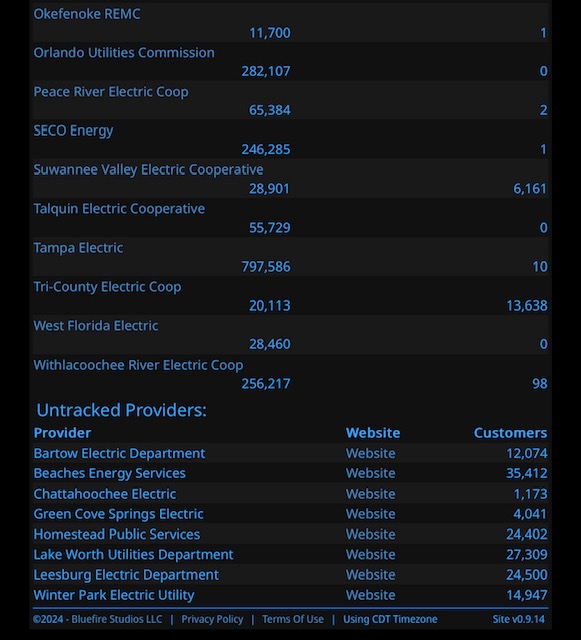Click Lake Worth customers count 27,309
The height and width of the screenshot is (640, 581).
(527, 555)
